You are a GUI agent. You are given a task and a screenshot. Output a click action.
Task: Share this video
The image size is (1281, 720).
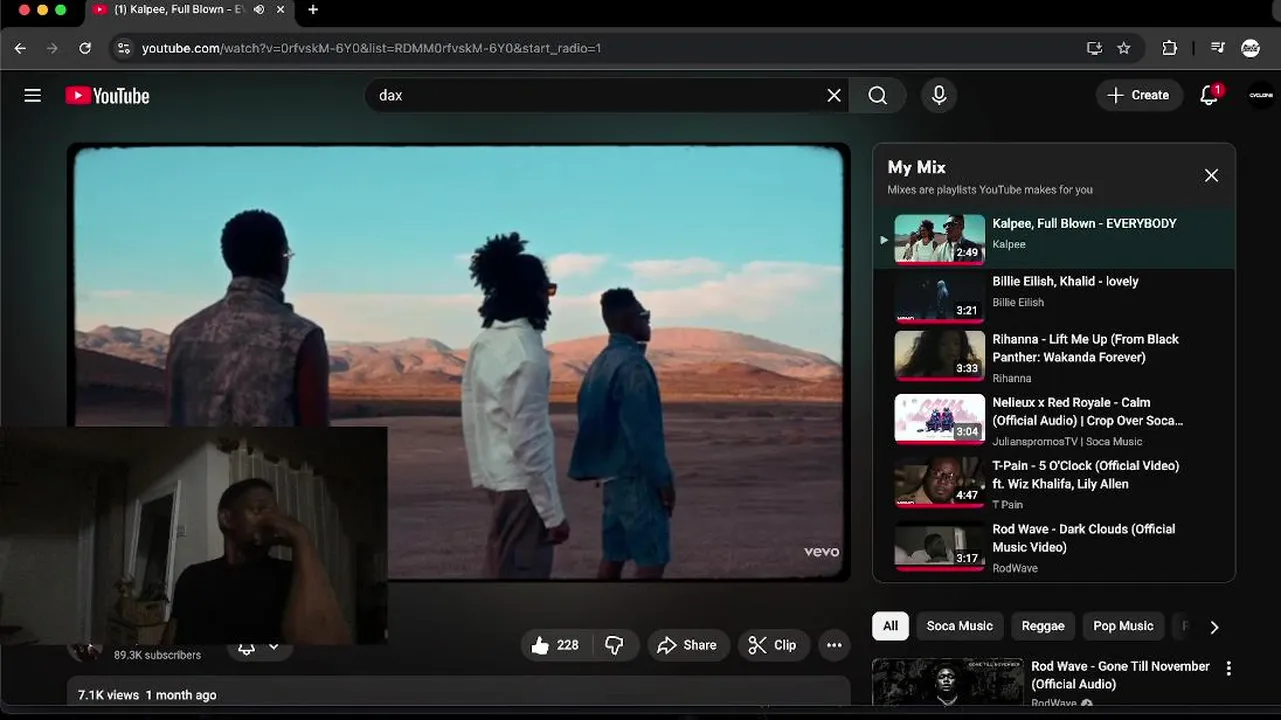[687, 645]
